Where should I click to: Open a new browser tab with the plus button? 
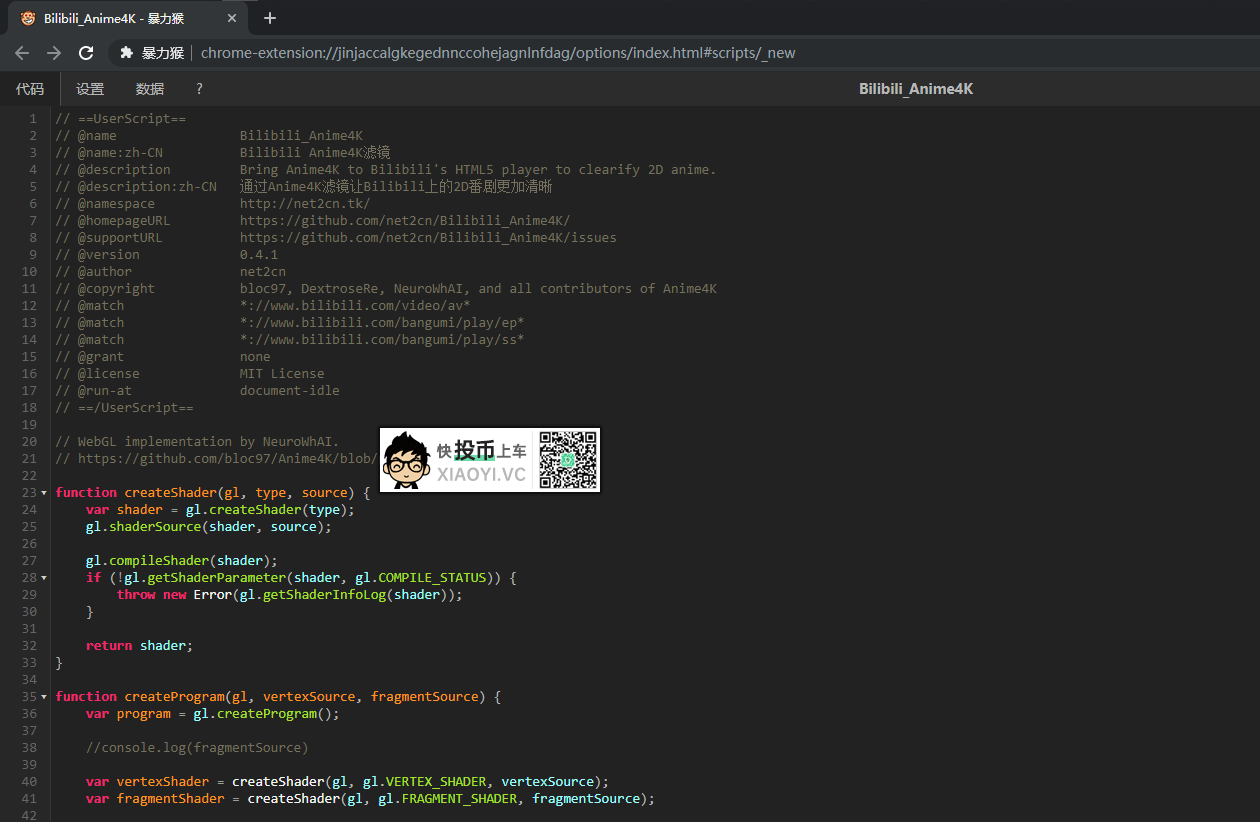[x=270, y=18]
